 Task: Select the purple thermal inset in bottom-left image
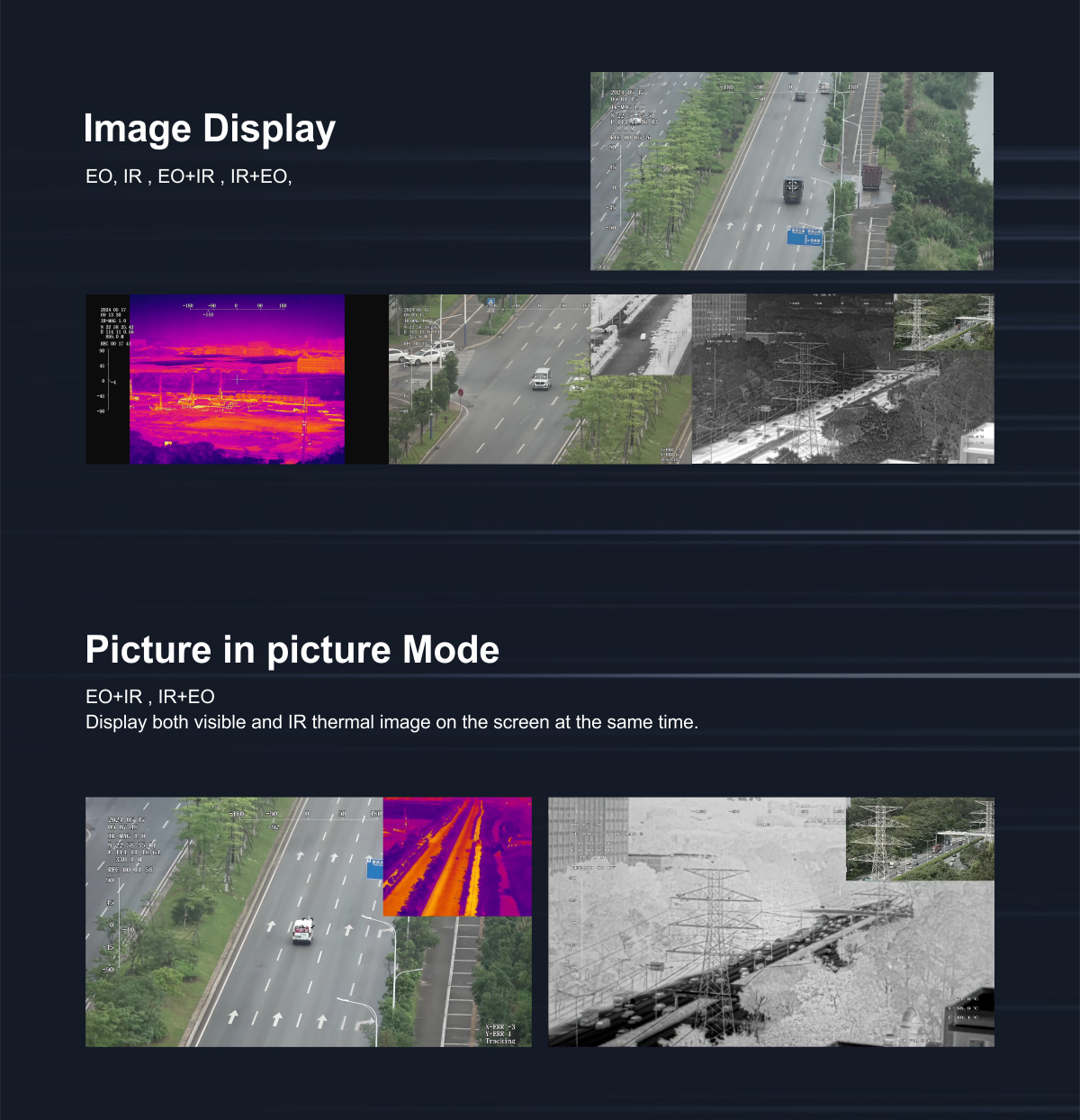click(457, 856)
